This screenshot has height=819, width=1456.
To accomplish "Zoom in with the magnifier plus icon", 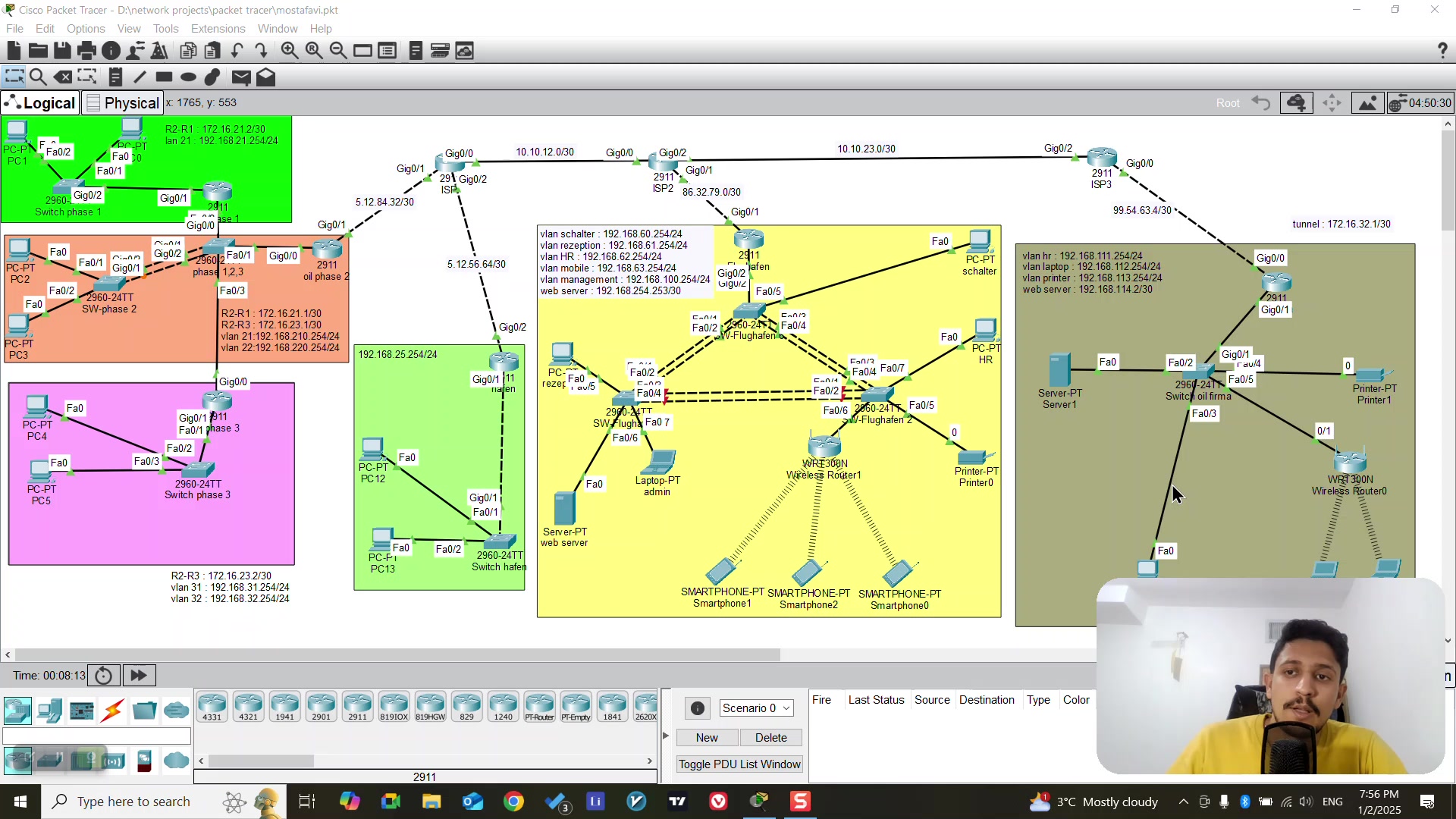I will click(x=289, y=51).
